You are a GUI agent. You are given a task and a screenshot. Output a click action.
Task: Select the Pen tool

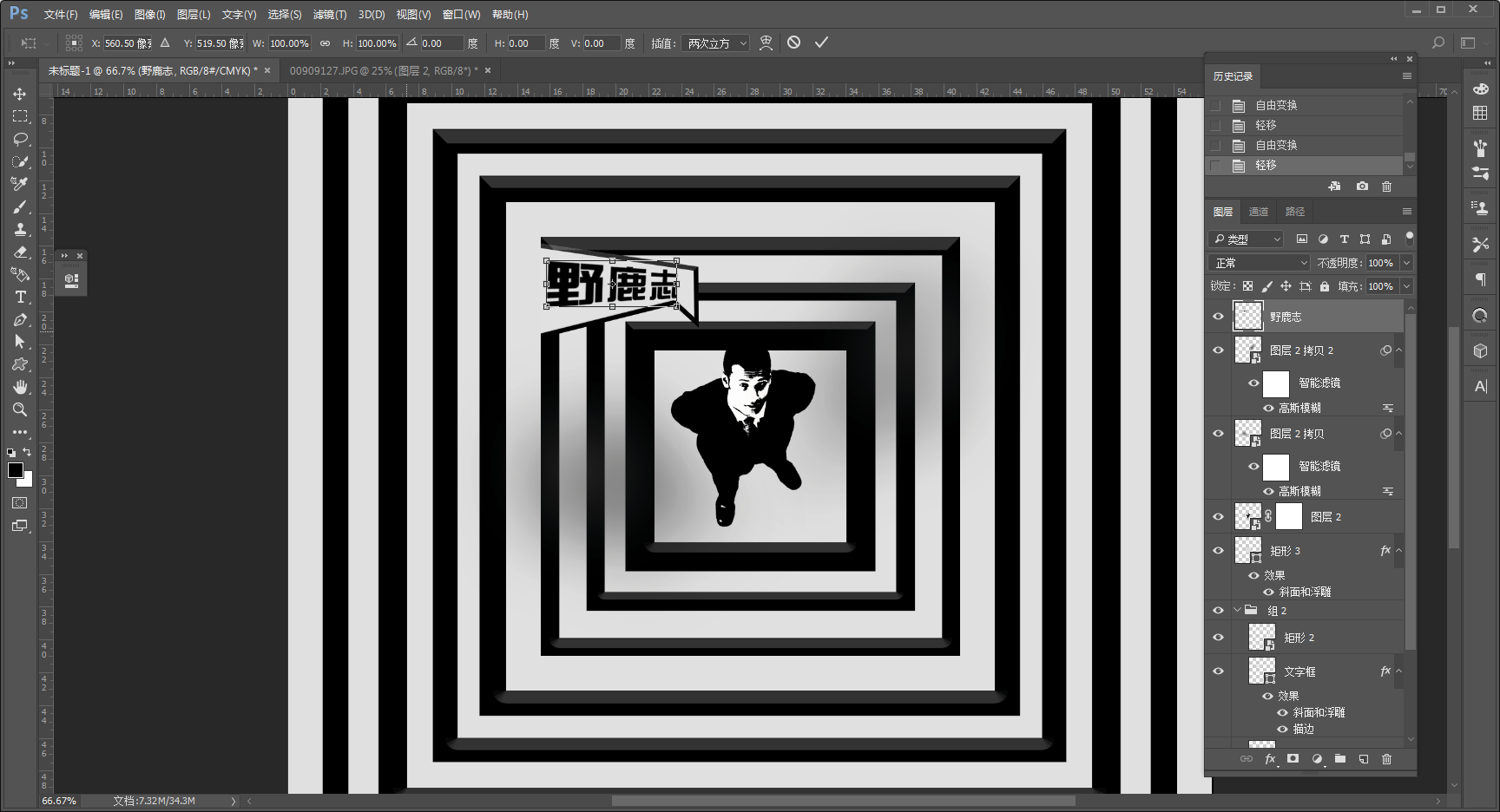point(20,319)
